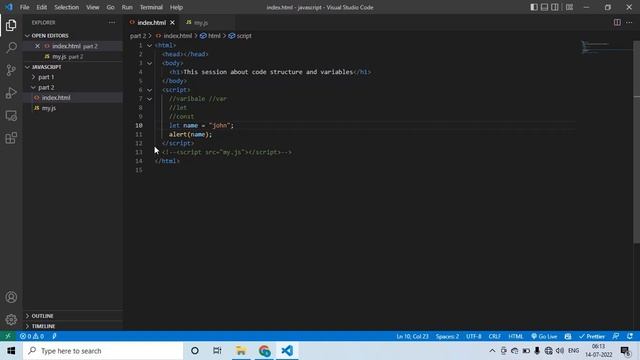
Task: Split the editor to the right
Action: (617, 22)
